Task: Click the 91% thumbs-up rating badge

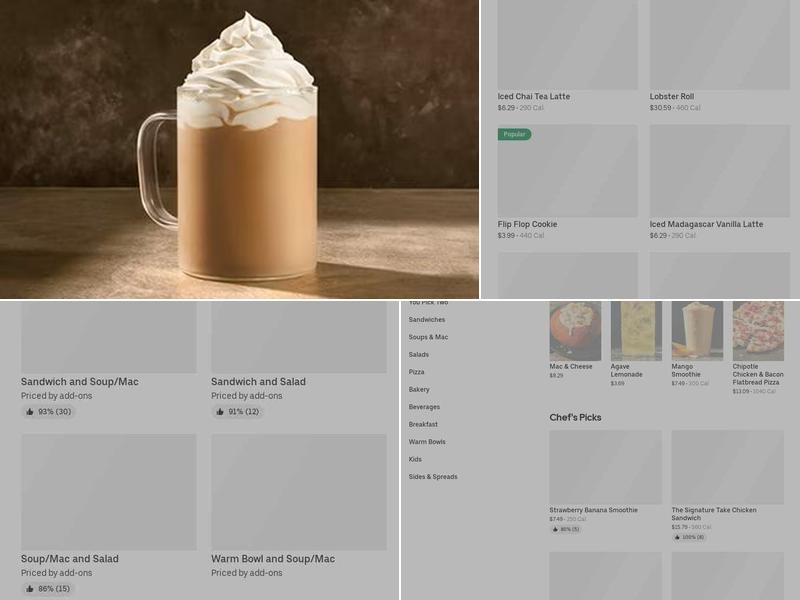Action: (x=237, y=412)
